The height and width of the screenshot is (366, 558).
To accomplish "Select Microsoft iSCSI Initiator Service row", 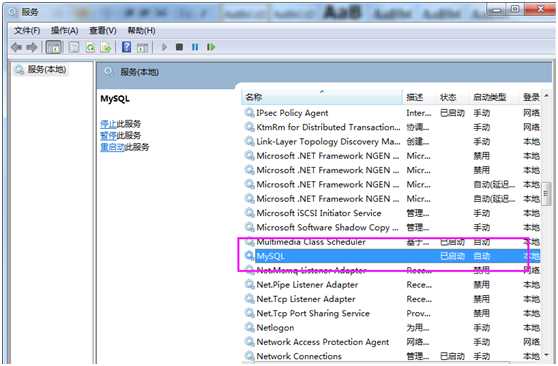I will coord(391,213).
